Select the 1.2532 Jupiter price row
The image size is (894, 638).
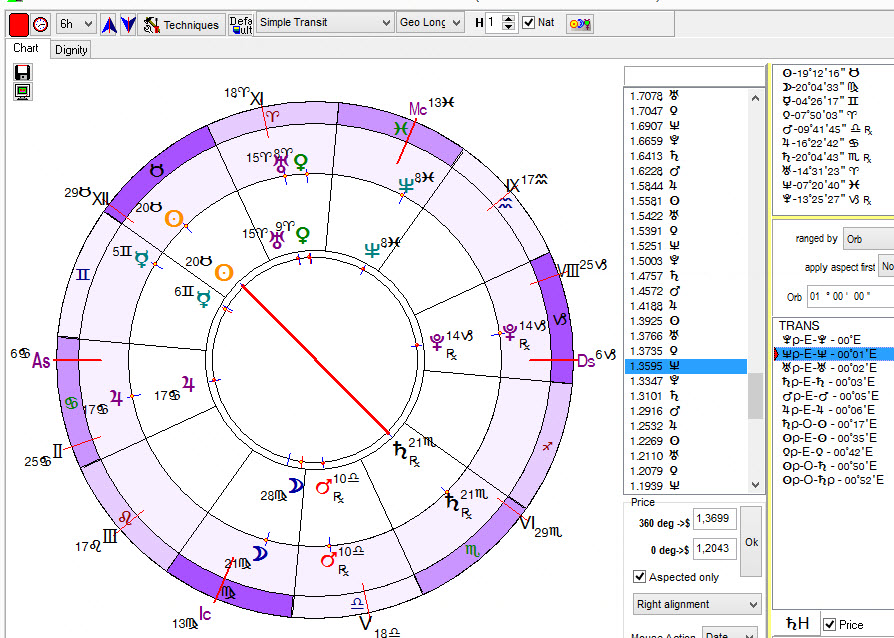(686, 426)
